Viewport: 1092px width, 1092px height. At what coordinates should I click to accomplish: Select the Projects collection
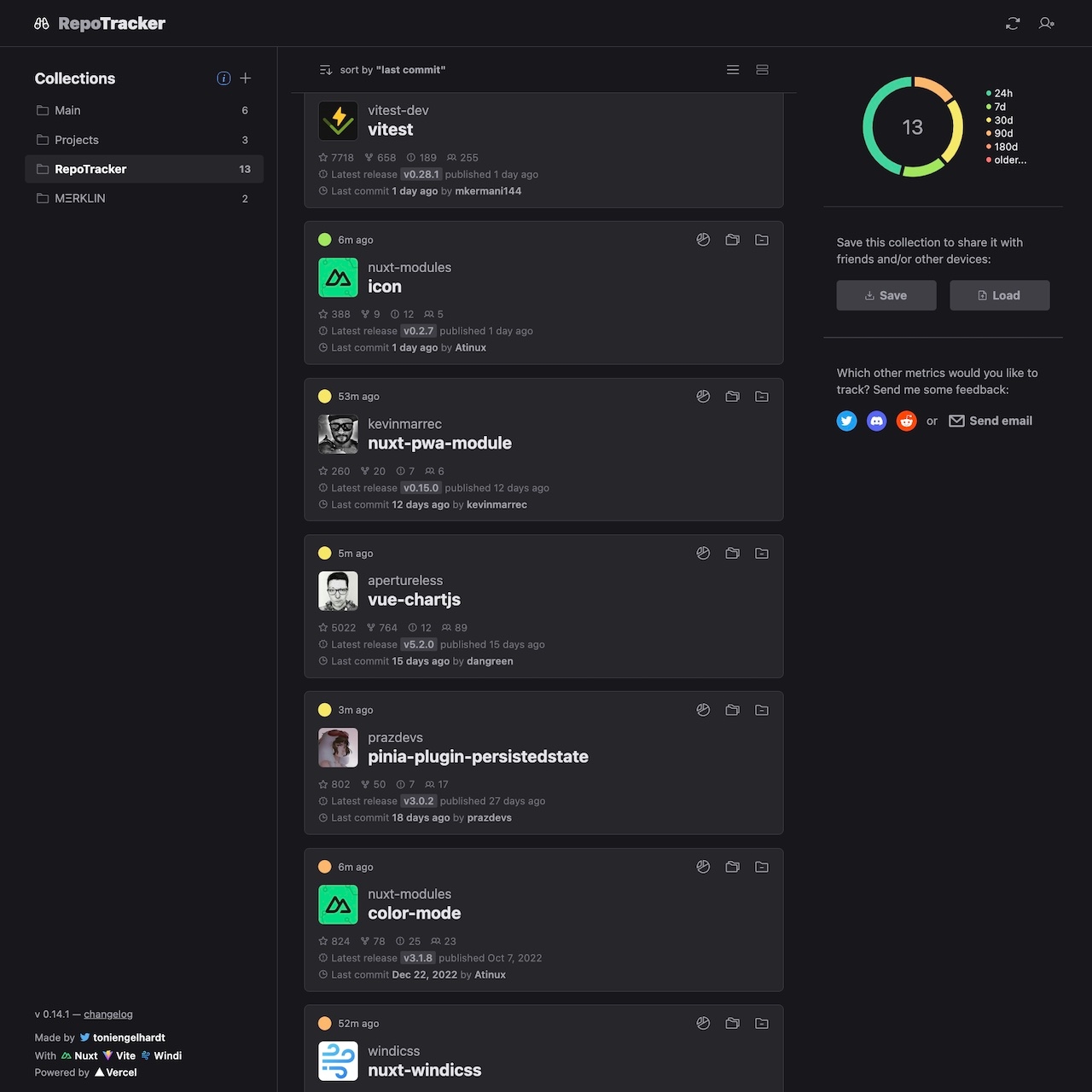click(x=144, y=140)
